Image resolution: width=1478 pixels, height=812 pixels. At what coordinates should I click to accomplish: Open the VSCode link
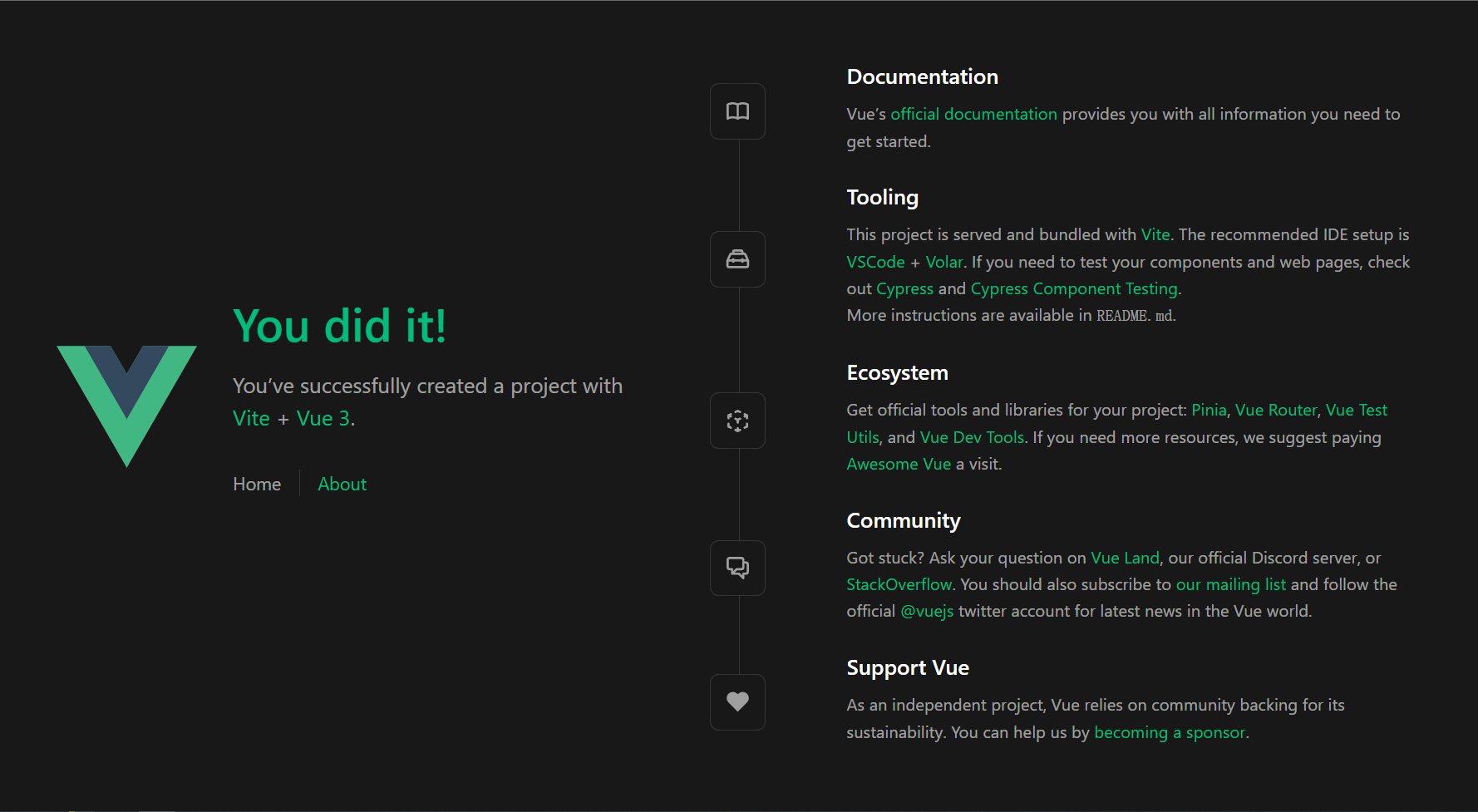[x=875, y=262]
